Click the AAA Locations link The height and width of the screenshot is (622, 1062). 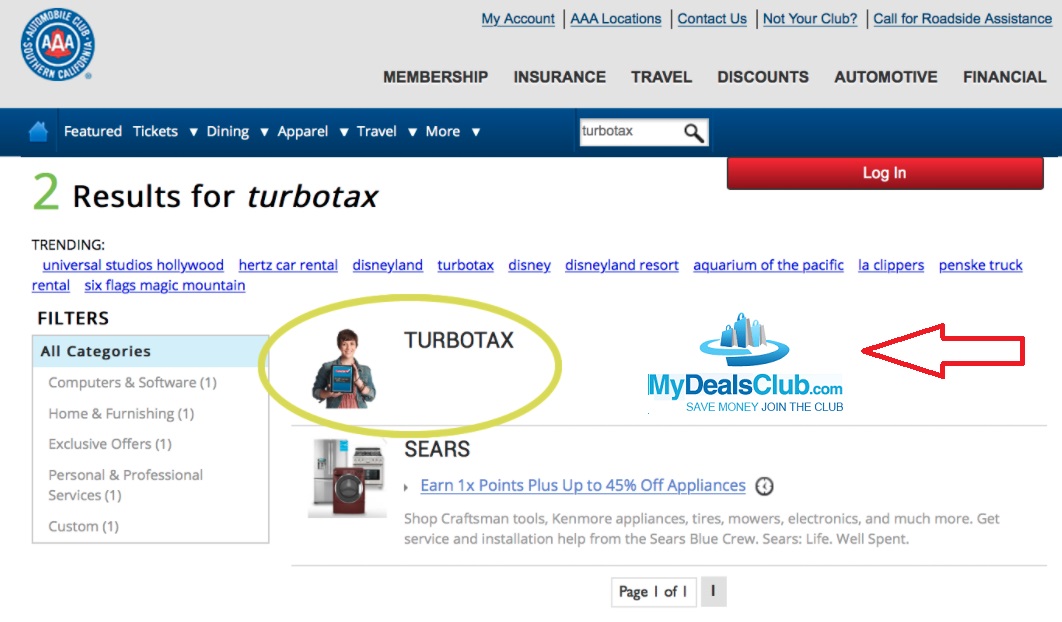616,19
